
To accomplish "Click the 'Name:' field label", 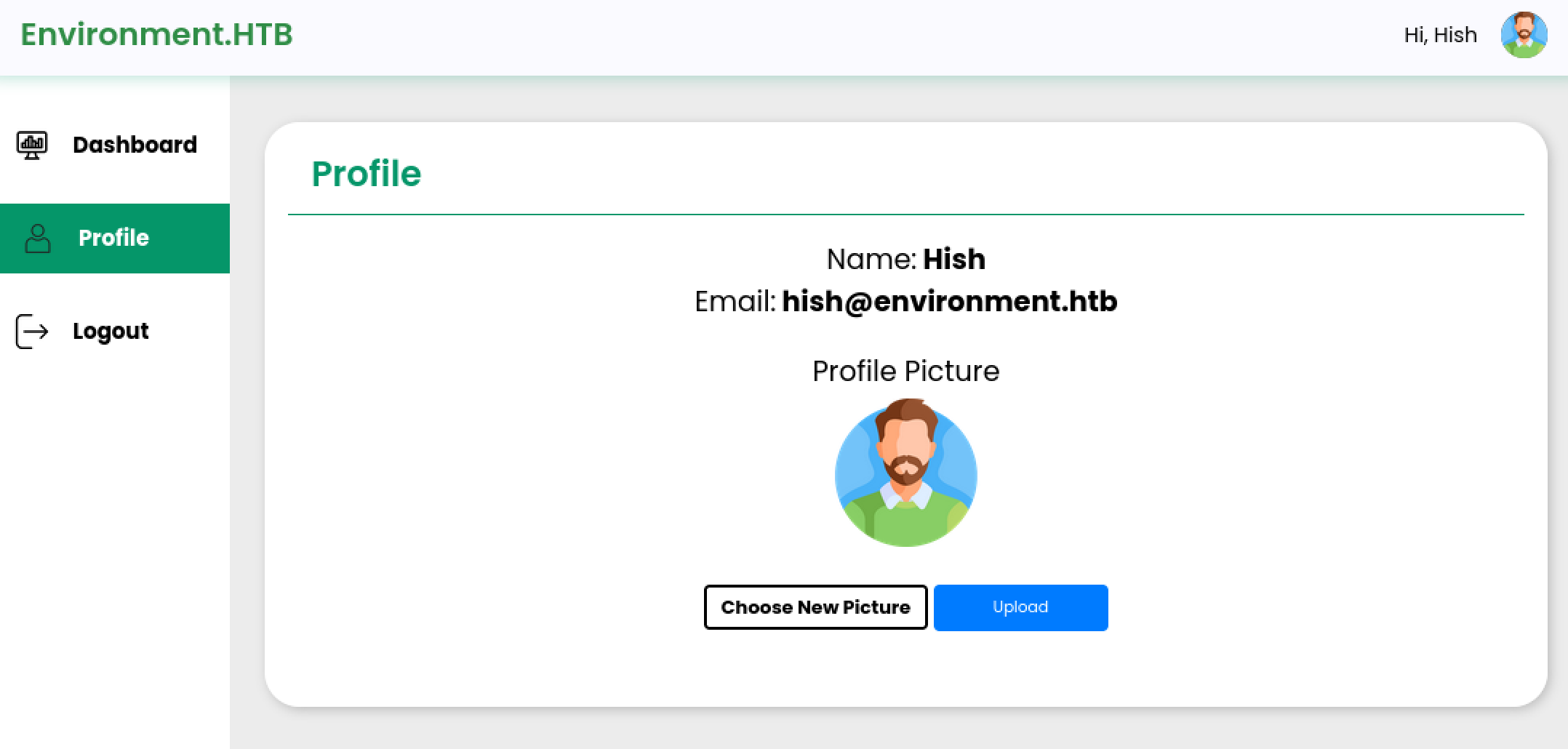I will 871,259.
